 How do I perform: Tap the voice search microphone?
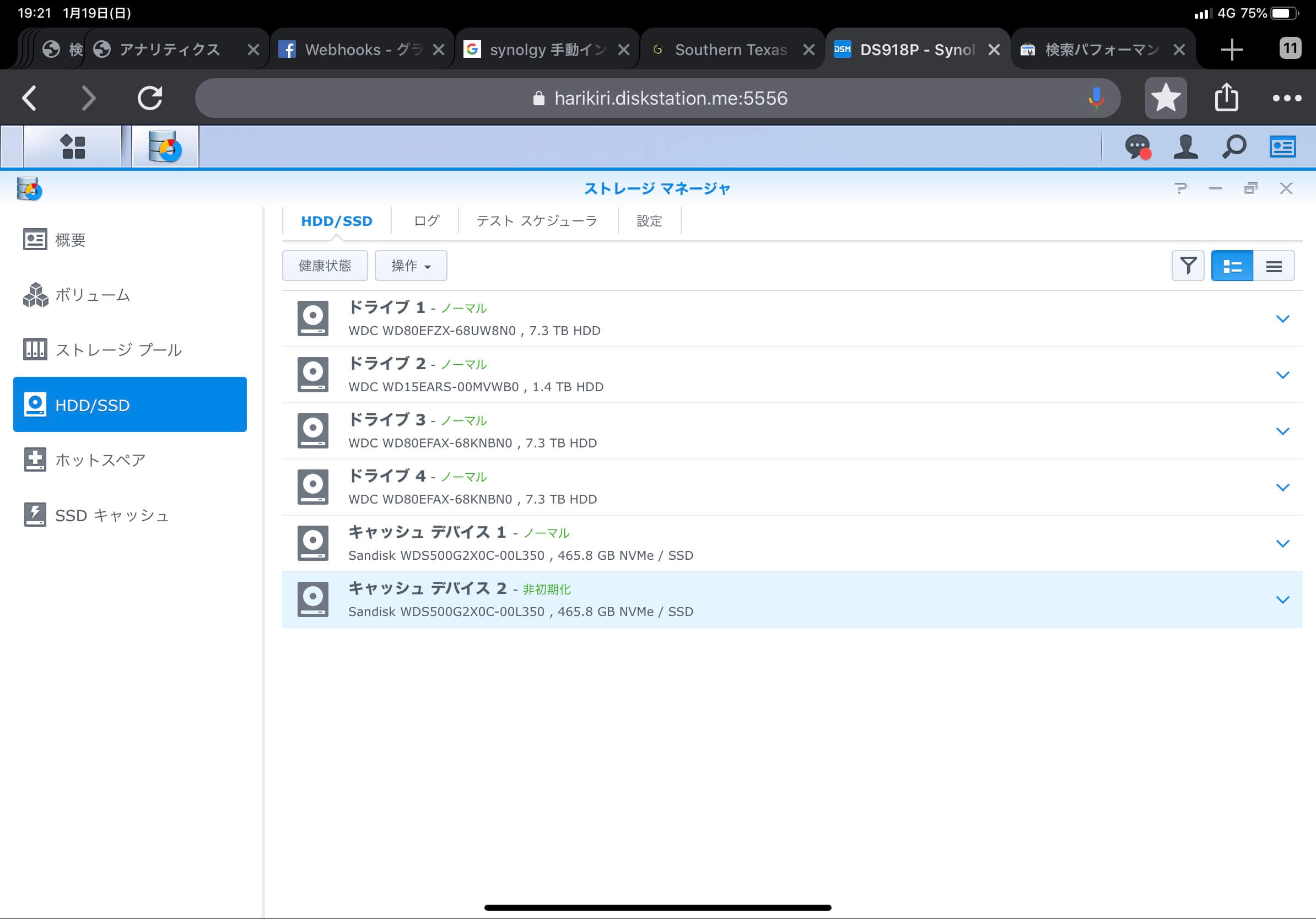(1096, 98)
